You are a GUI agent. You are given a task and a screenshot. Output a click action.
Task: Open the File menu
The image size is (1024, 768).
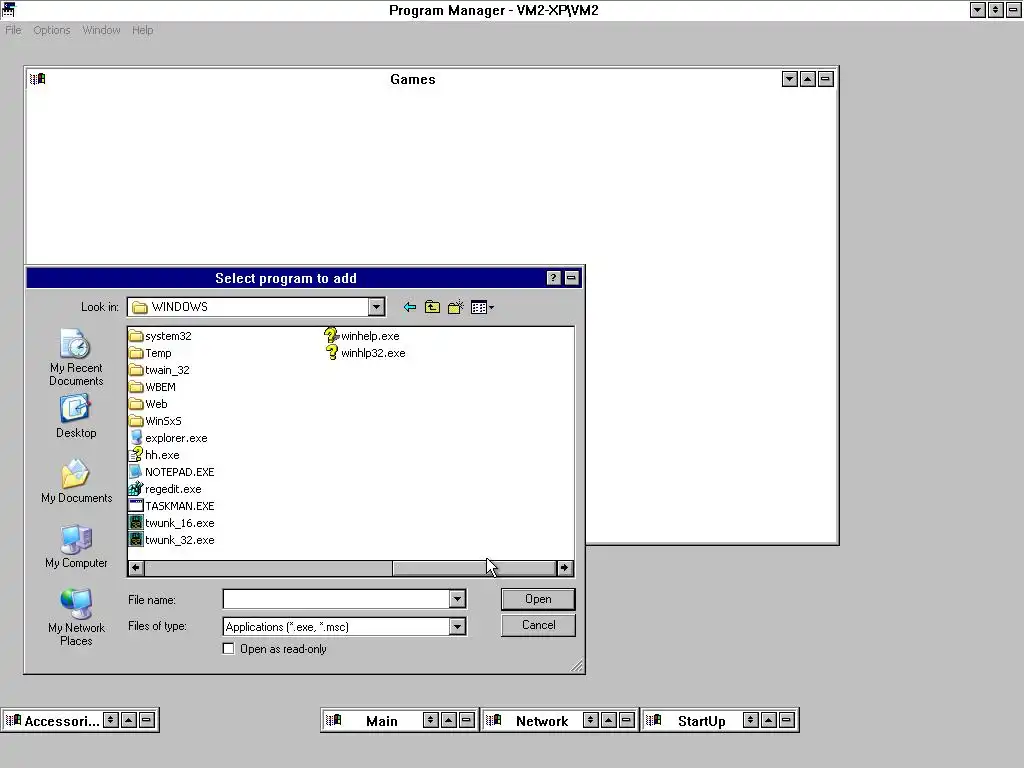pyautogui.click(x=13, y=30)
